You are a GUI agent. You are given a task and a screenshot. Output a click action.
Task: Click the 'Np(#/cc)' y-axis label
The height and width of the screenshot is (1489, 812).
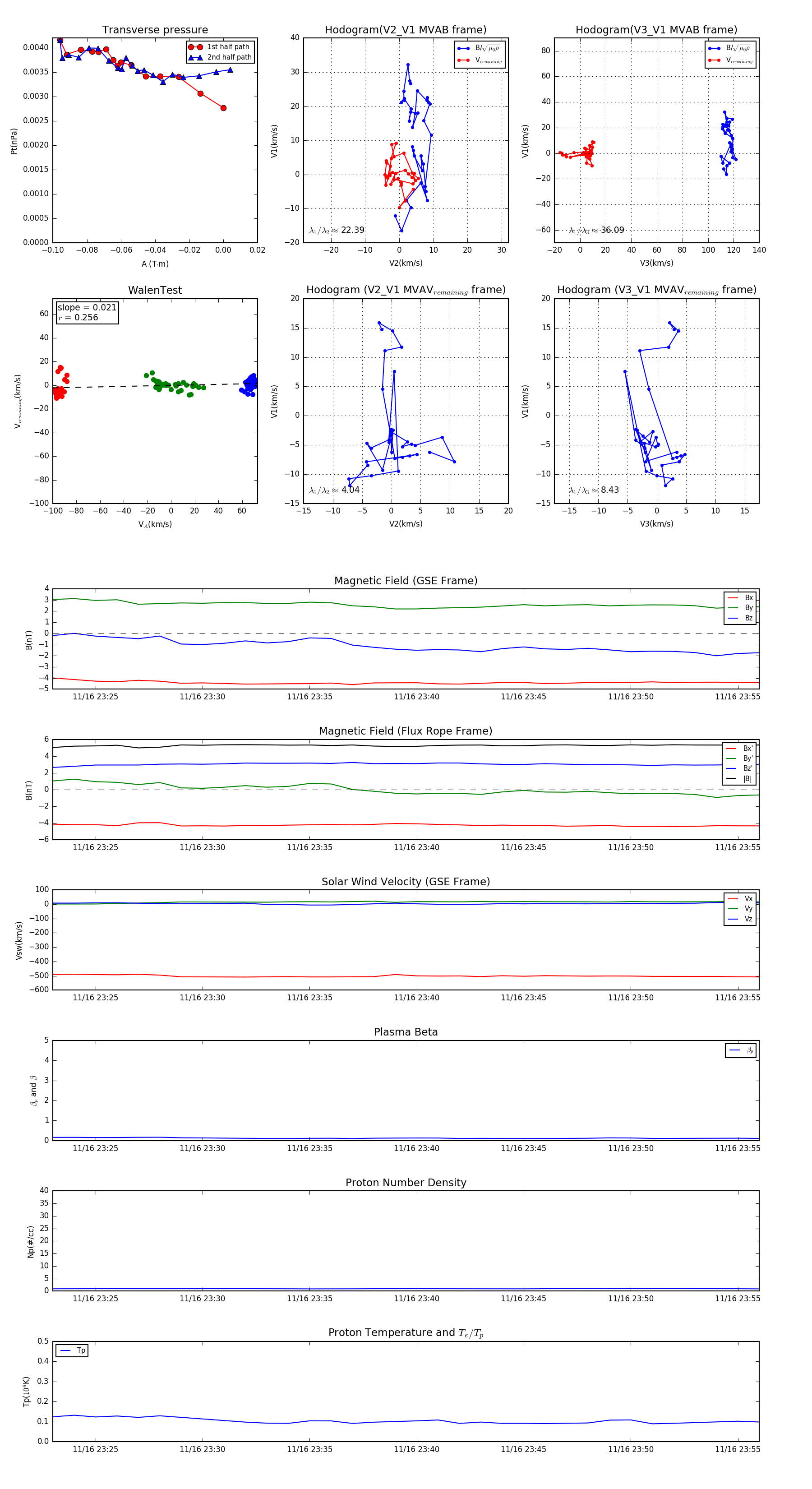tap(31, 1241)
